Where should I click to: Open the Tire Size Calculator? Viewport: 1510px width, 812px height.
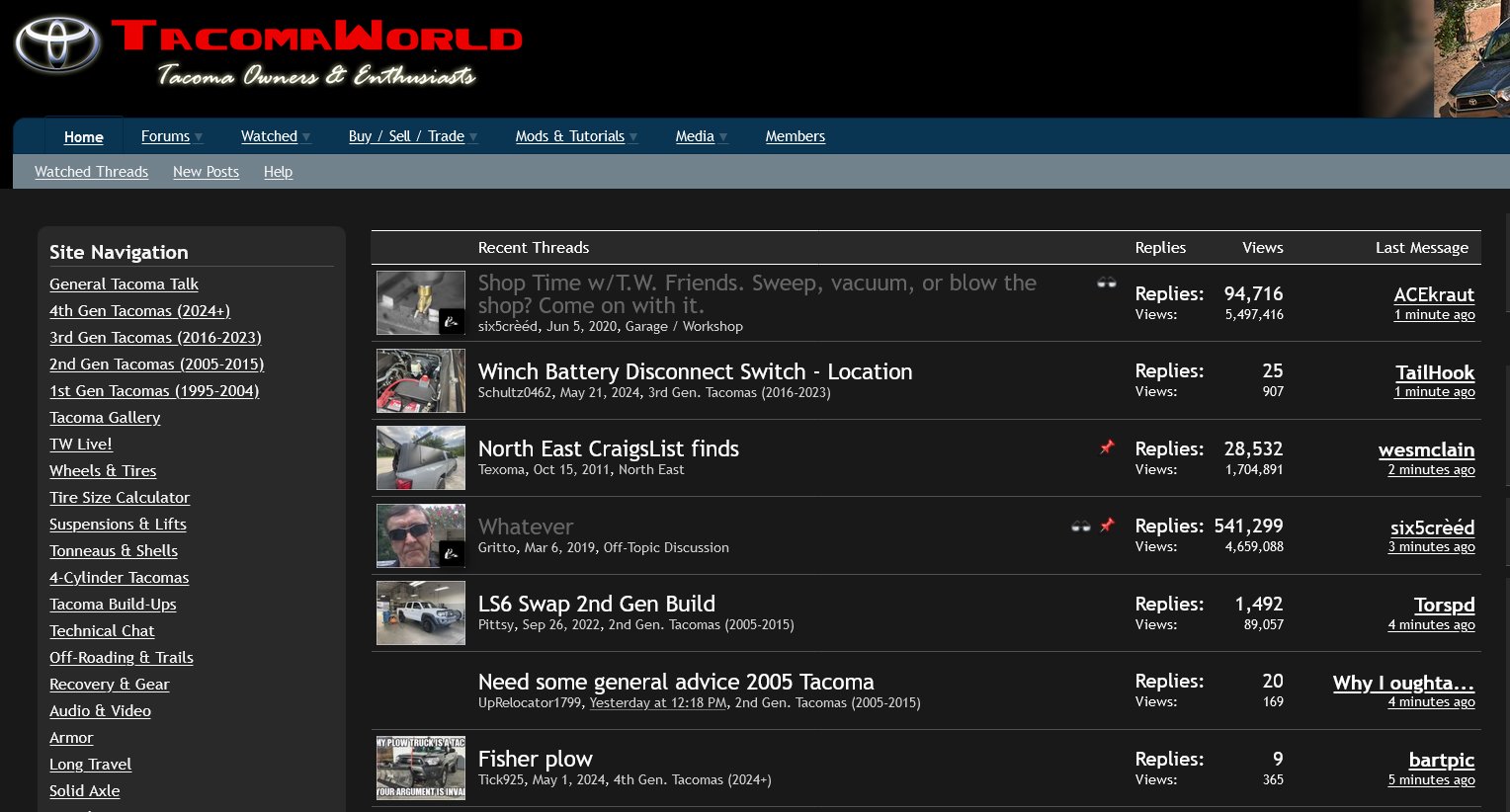[120, 498]
